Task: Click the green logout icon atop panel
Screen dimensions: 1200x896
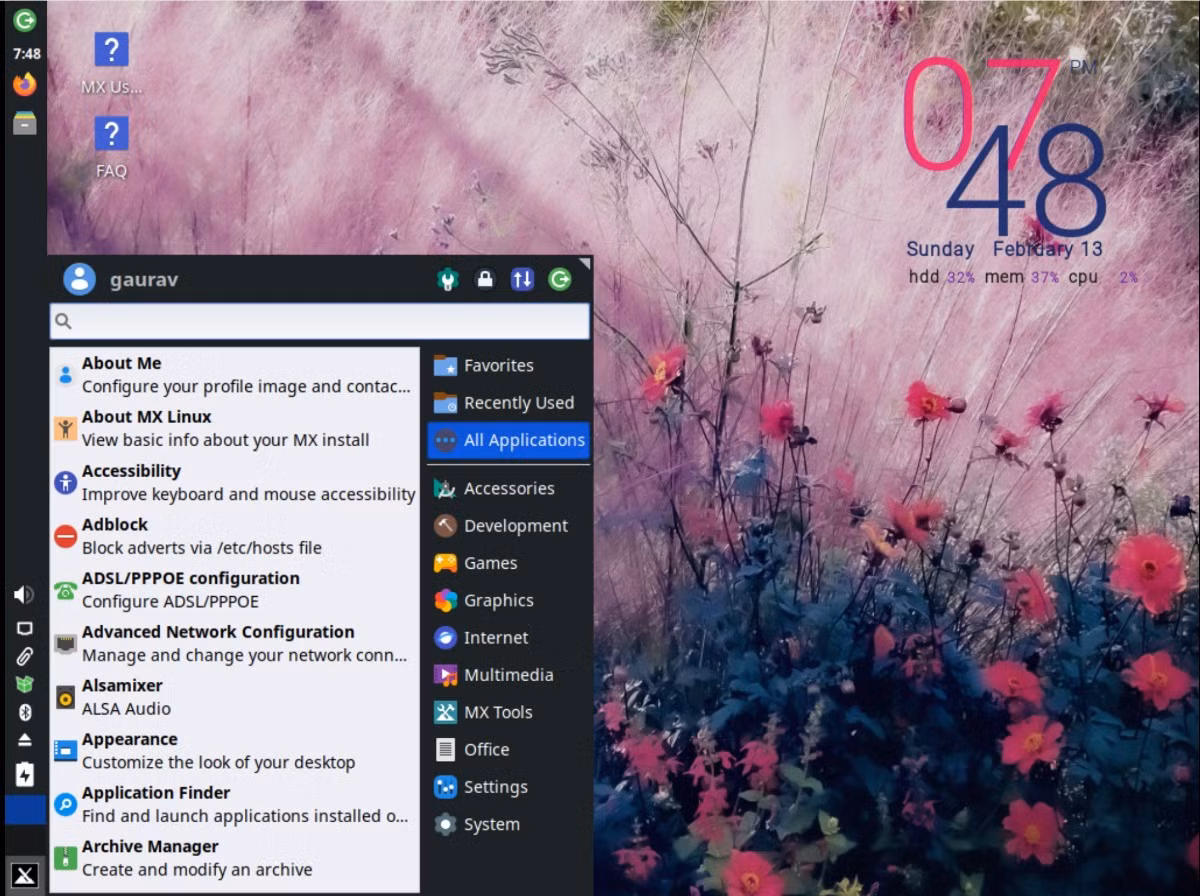Action: [25, 19]
